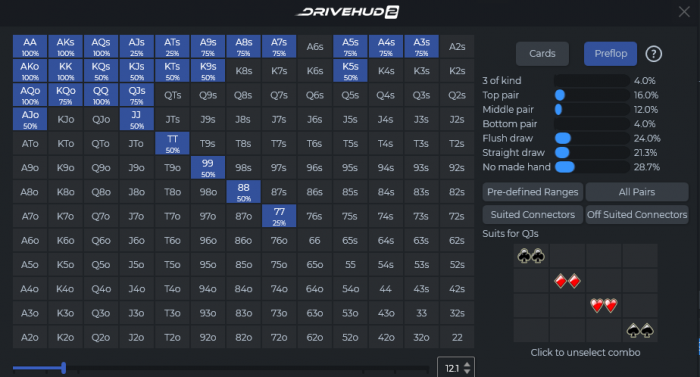The width and height of the screenshot is (700, 377).
Task: Unselect the diamonds suit combo for QJs
Action: point(567,281)
